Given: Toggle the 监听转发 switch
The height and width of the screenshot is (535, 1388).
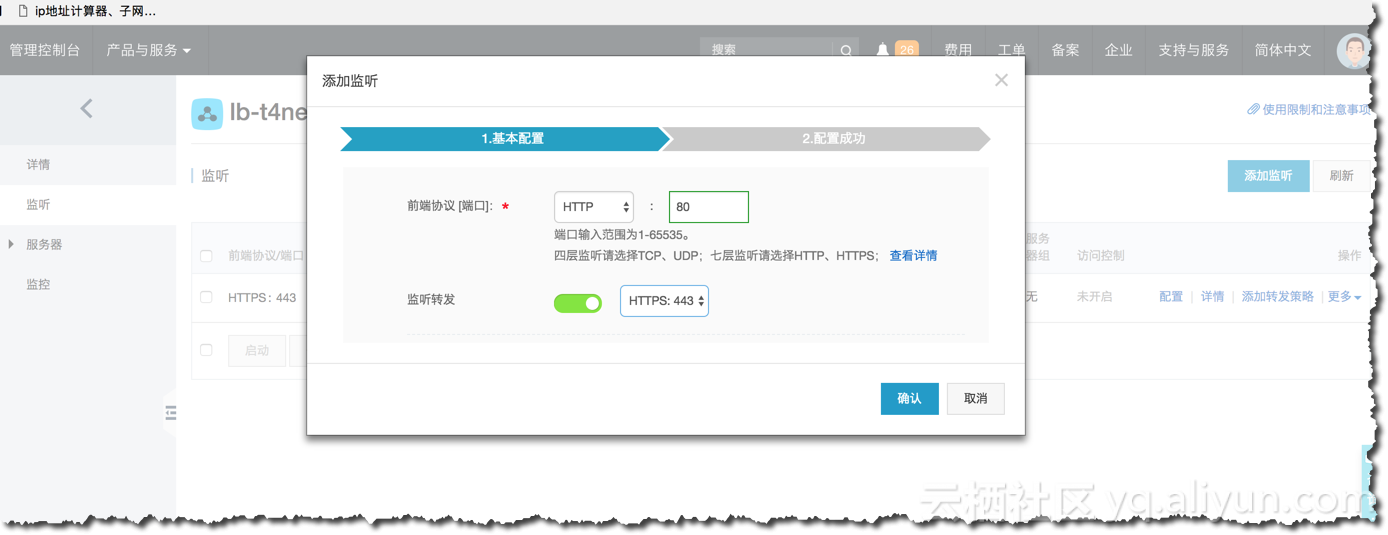Looking at the screenshot, I should tap(578, 302).
